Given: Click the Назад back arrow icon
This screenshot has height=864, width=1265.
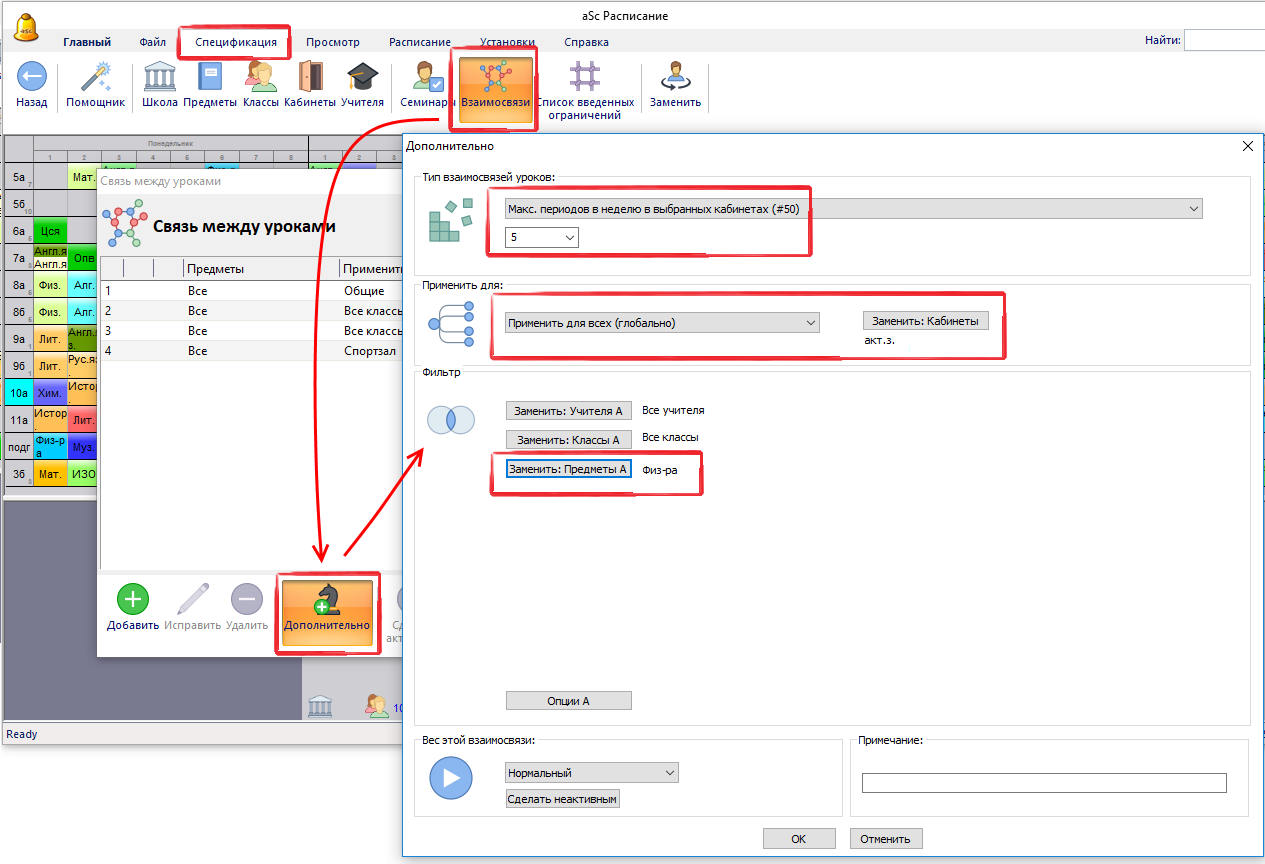Looking at the screenshot, I should coord(31,78).
